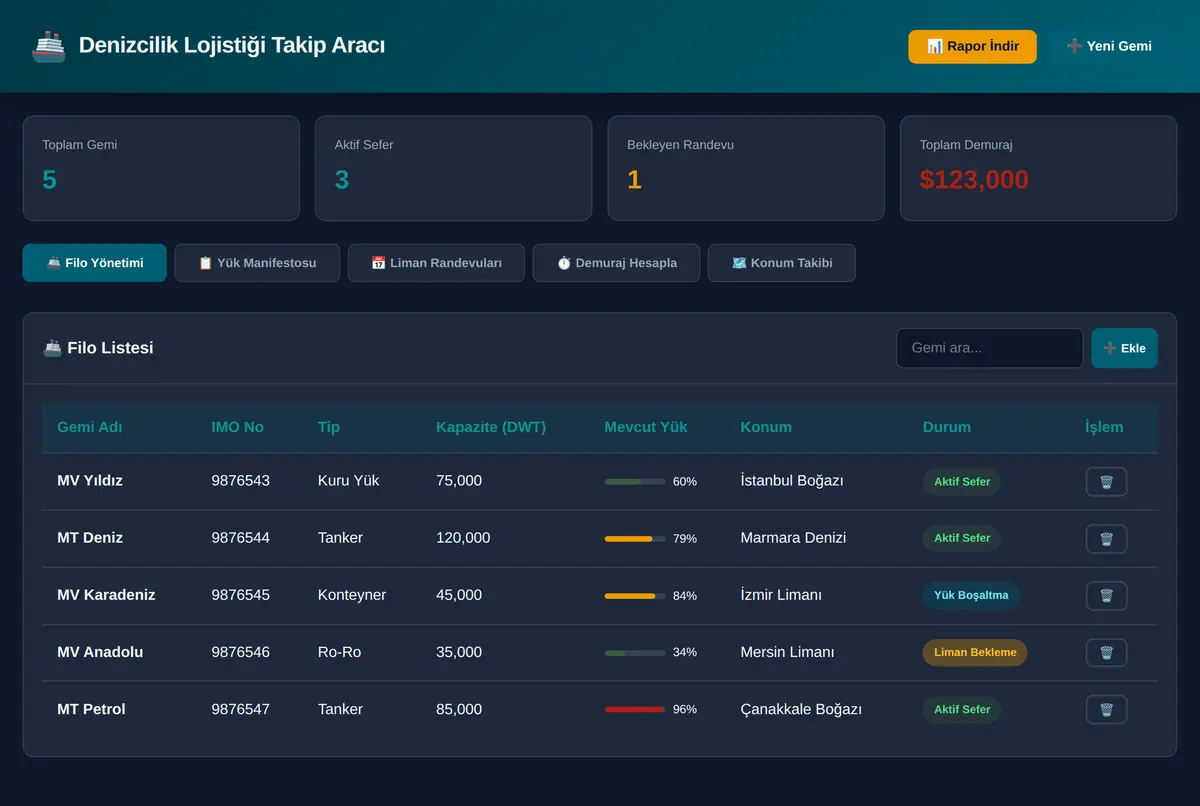Click the IMO No column header
This screenshot has width=1200, height=806.
238,427
